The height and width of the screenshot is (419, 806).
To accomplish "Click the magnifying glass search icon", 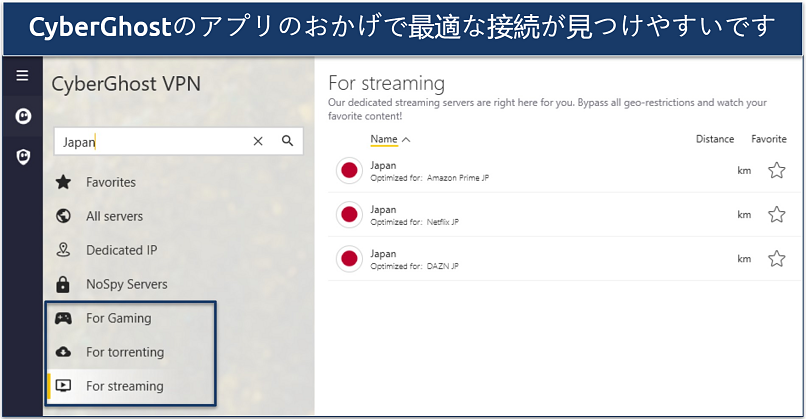I will pyautogui.click(x=287, y=142).
